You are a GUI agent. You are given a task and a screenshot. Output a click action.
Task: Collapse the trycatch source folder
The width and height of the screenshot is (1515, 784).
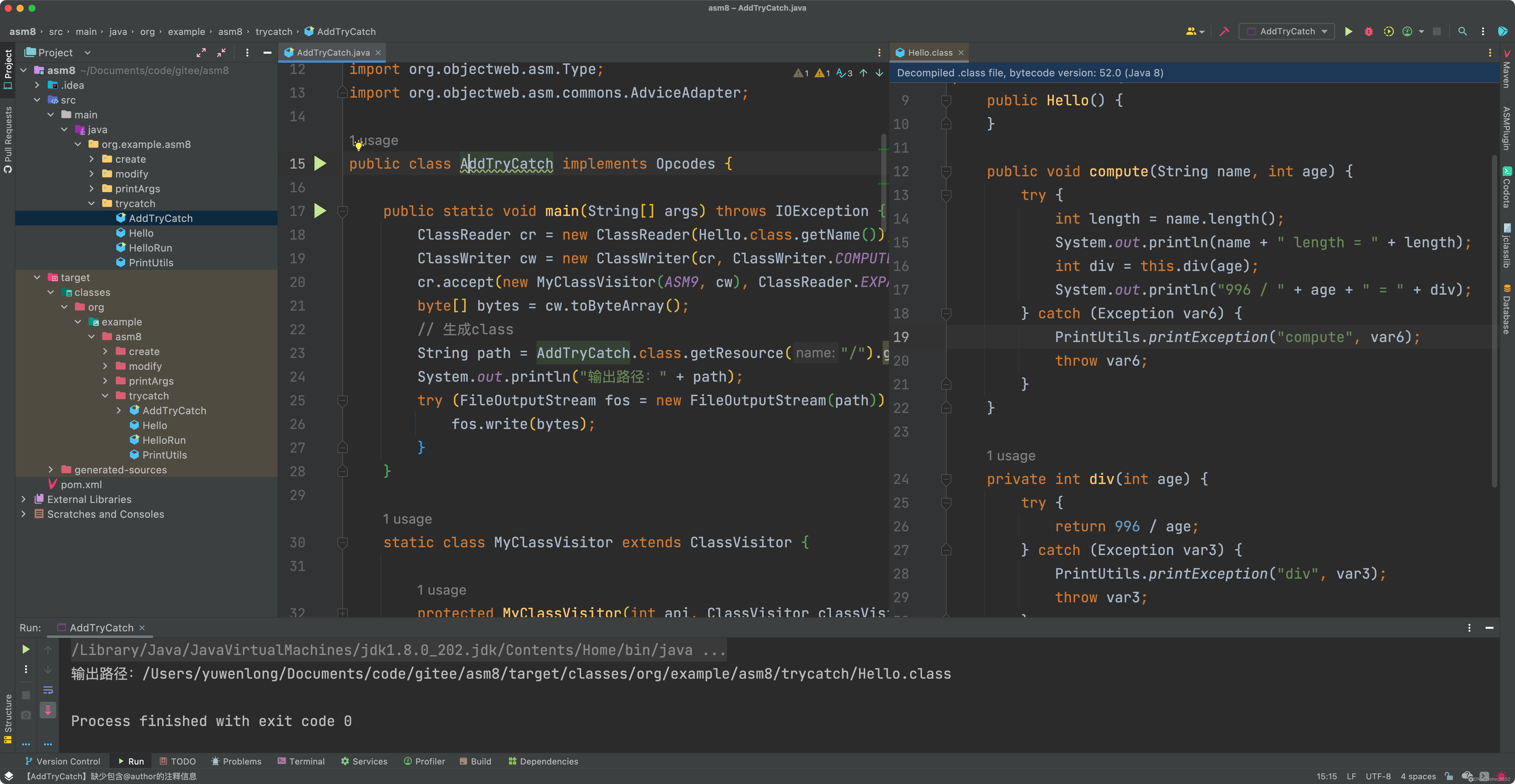pyautogui.click(x=92, y=204)
